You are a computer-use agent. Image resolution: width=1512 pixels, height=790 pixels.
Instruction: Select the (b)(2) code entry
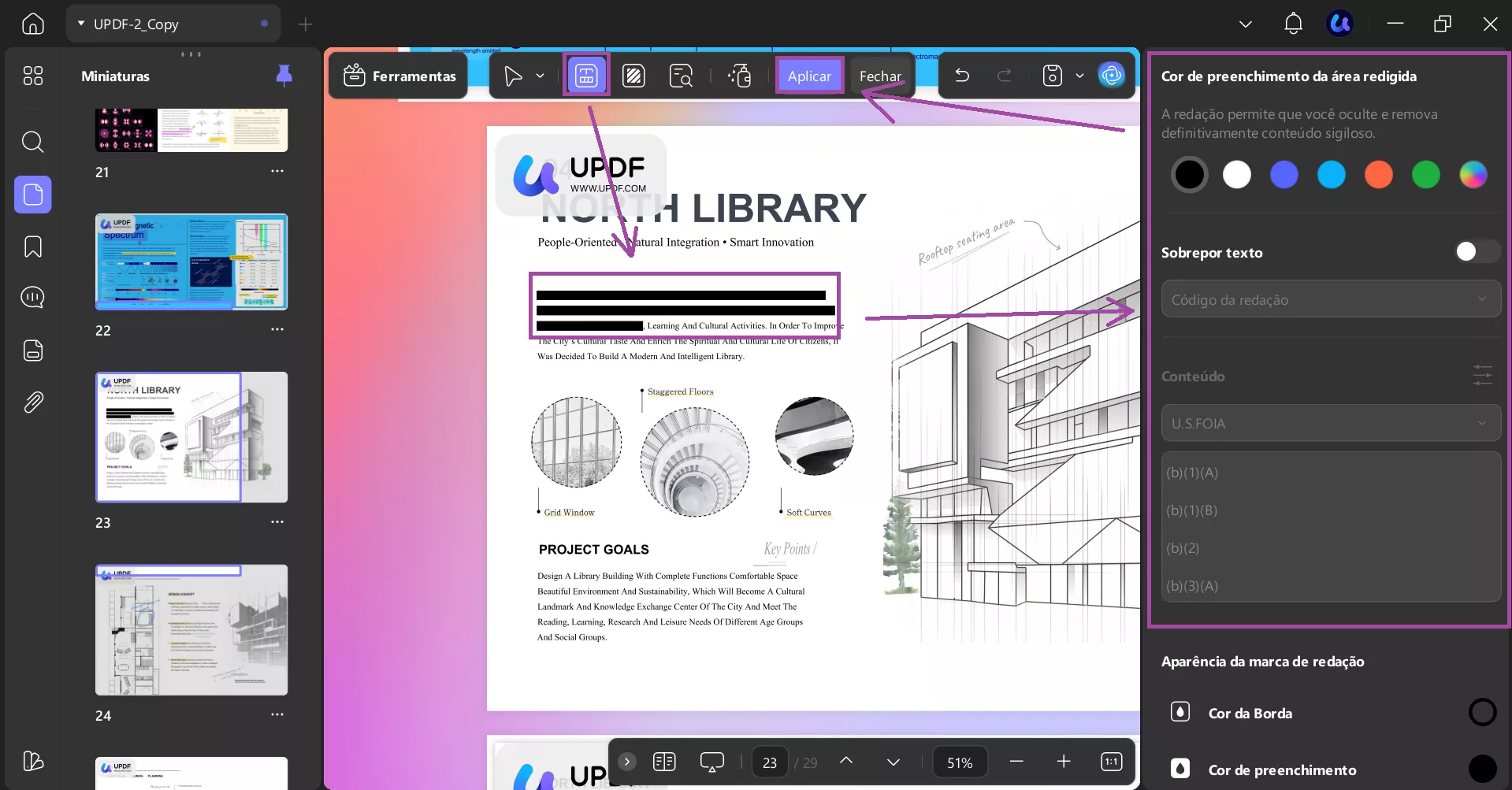pos(1331,548)
